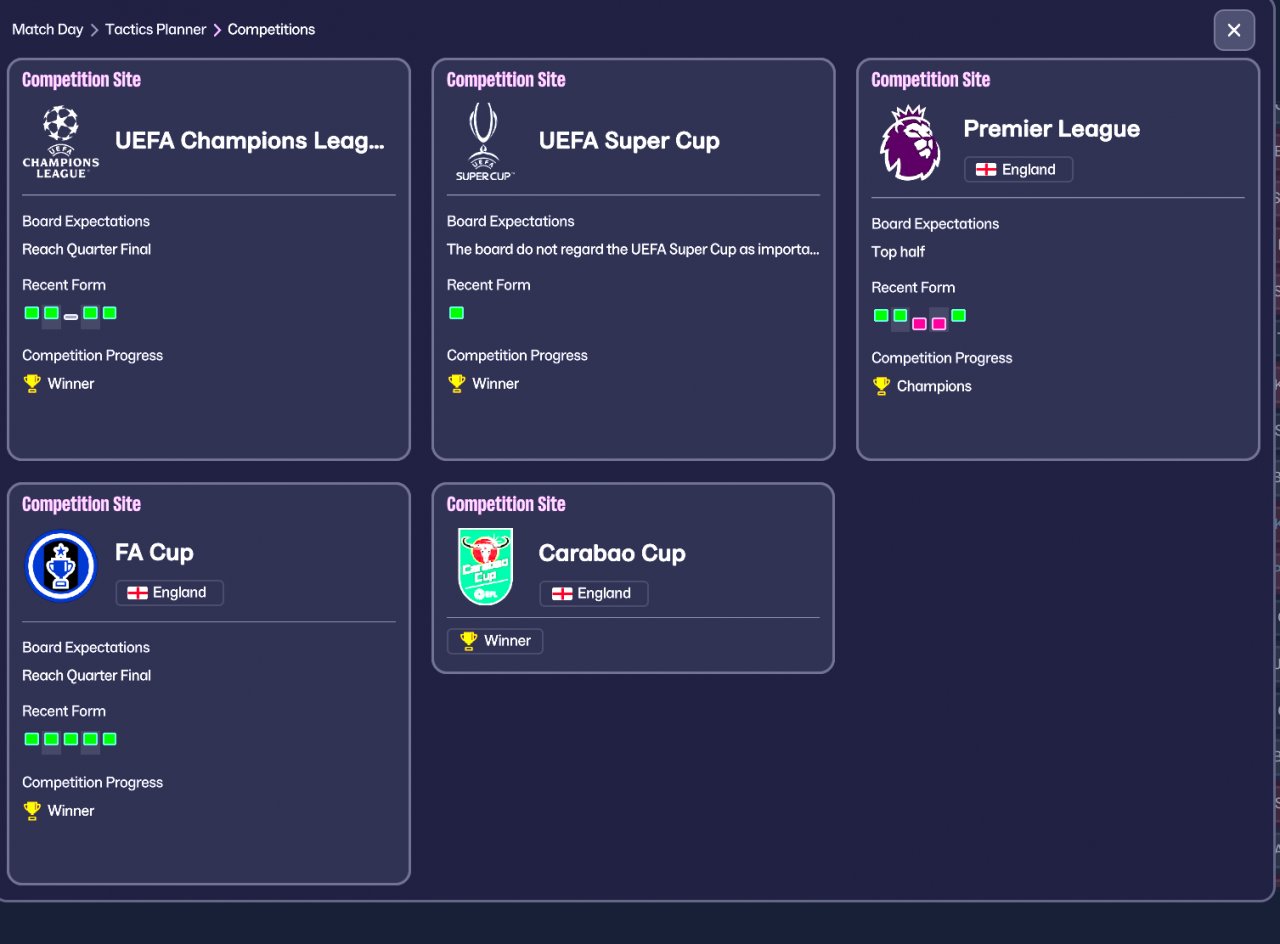Click the UEFA Champions League logo

coord(61,141)
